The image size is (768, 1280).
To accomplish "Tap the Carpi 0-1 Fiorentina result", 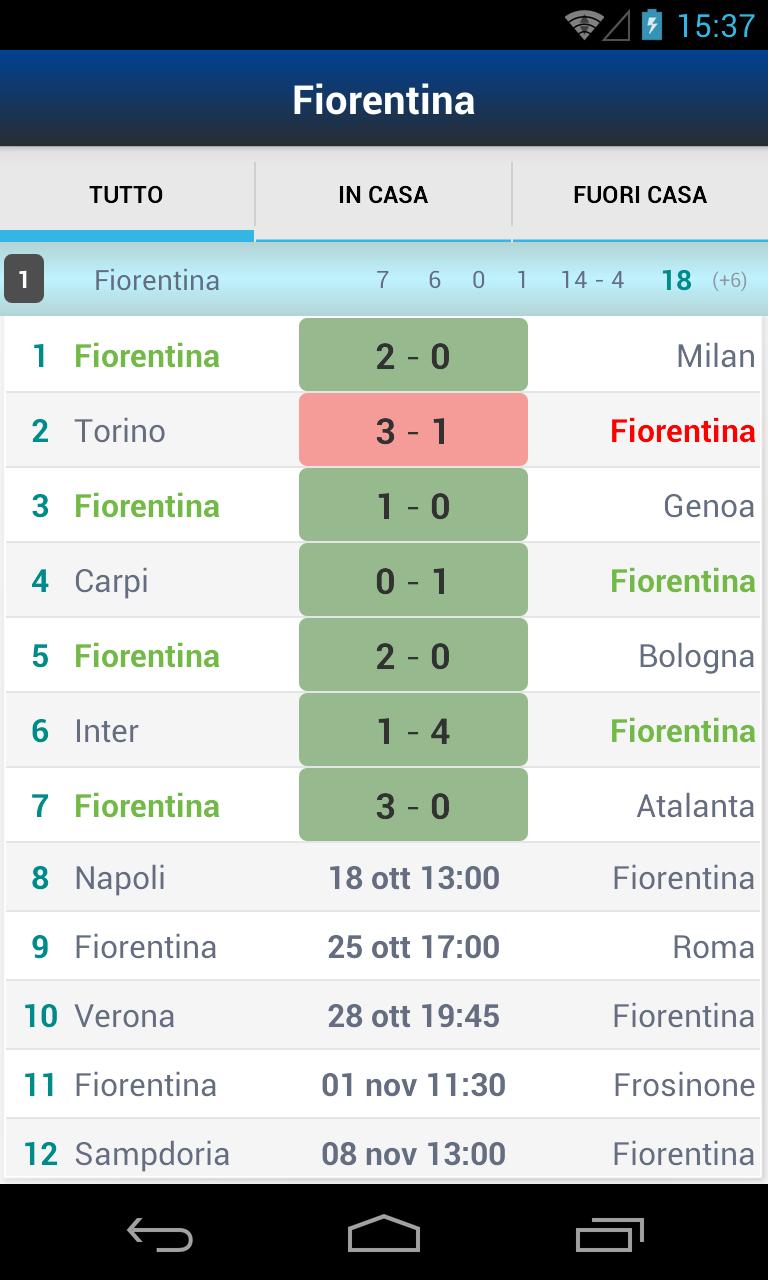I will coord(413,579).
